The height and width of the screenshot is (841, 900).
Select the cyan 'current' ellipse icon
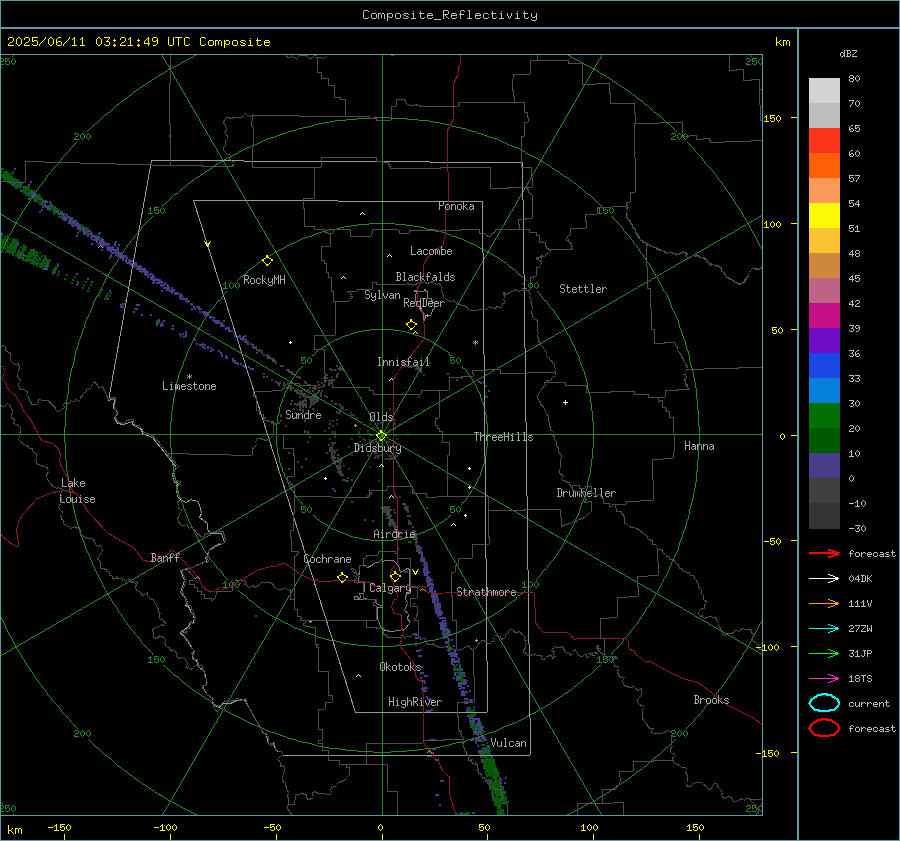(824, 703)
